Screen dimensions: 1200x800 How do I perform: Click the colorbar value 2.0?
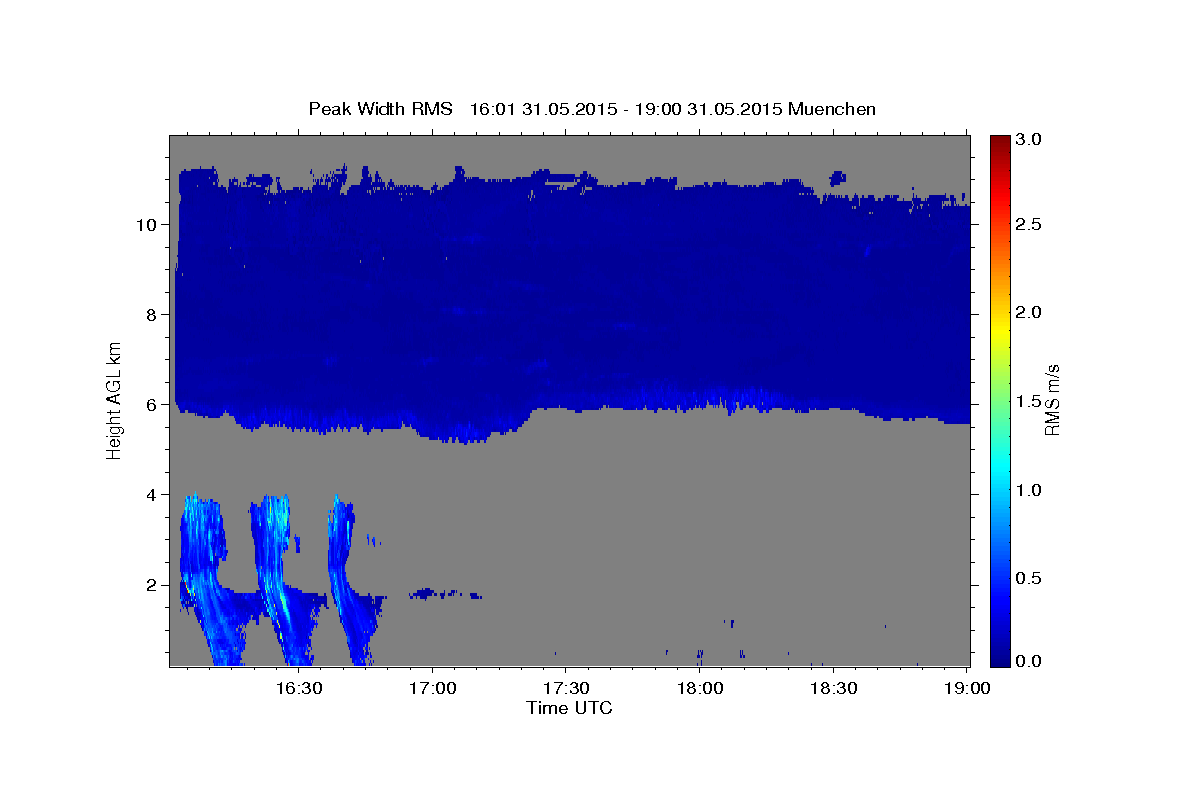pos(1029,313)
